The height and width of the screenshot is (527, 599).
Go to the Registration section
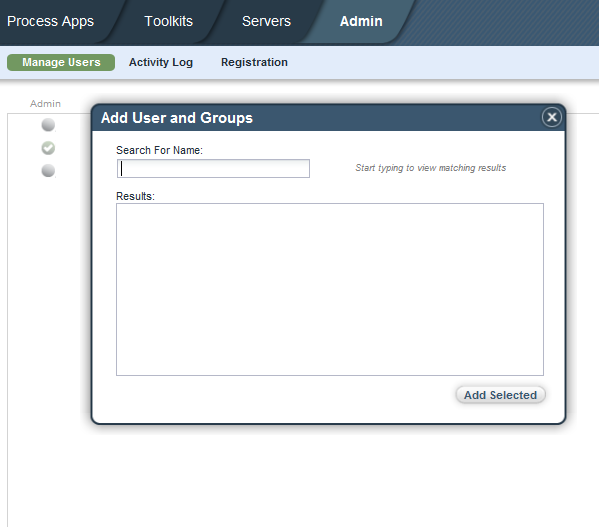tap(254, 62)
